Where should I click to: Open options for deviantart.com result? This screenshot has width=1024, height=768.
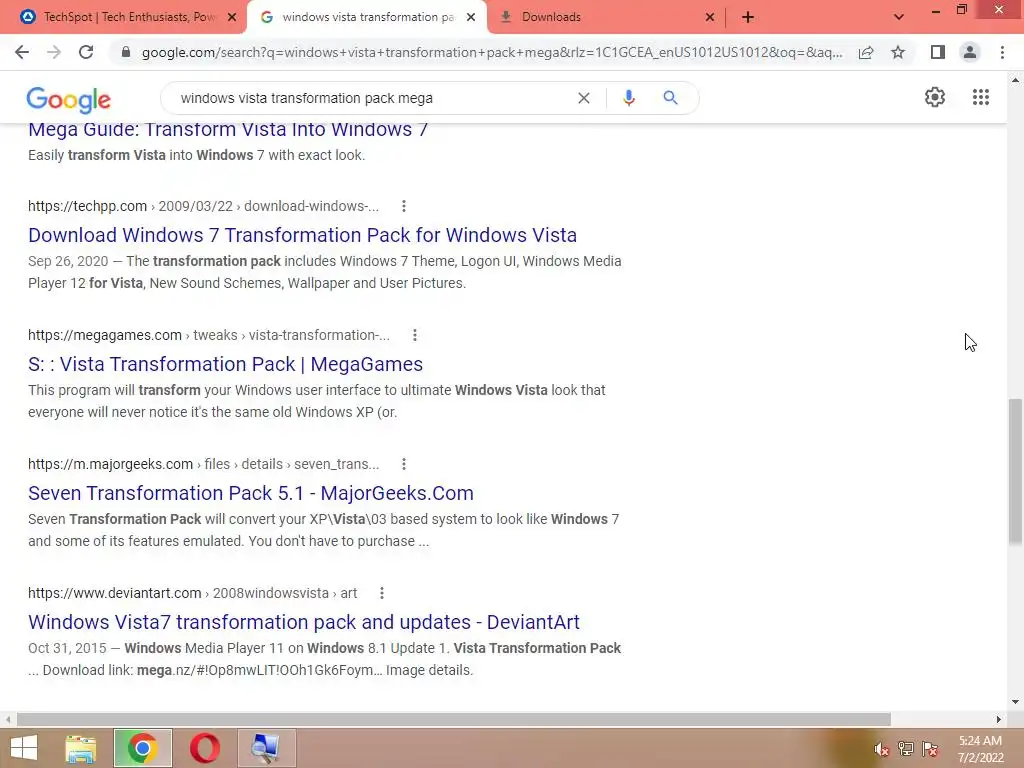pyautogui.click(x=381, y=593)
